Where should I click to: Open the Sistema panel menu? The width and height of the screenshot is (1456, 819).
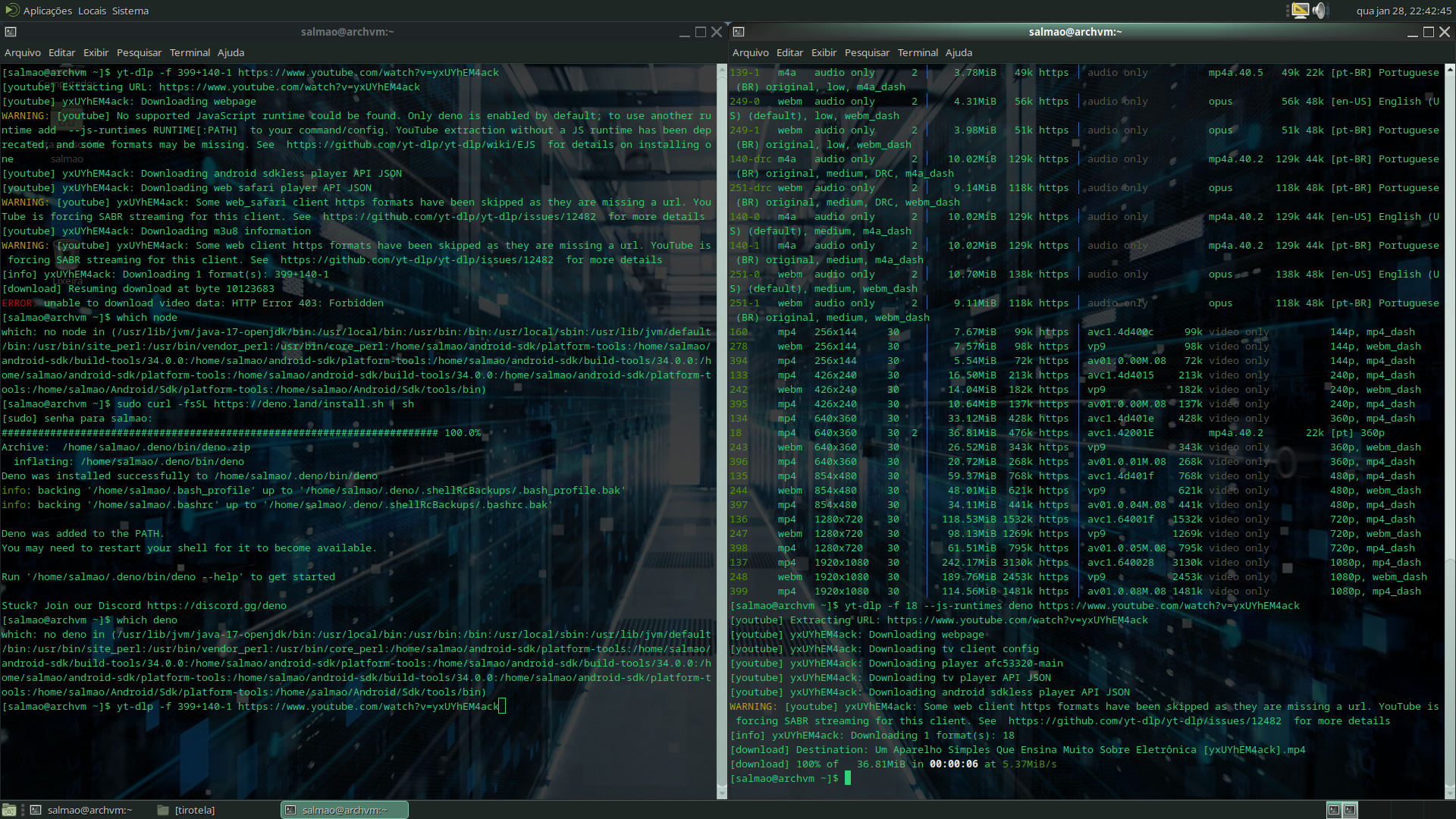pos(130,11)
